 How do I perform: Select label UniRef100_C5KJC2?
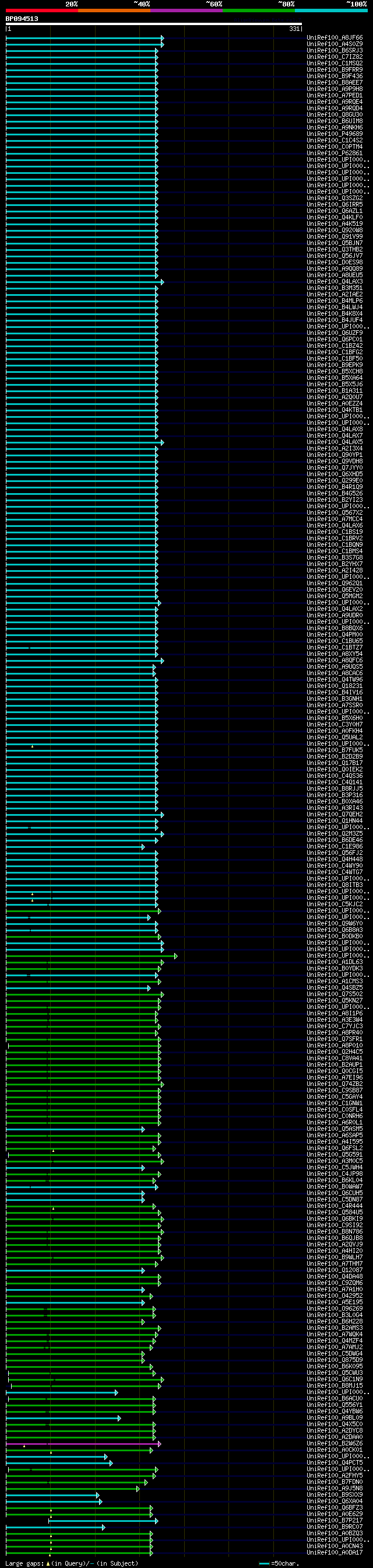coord(335,905)
